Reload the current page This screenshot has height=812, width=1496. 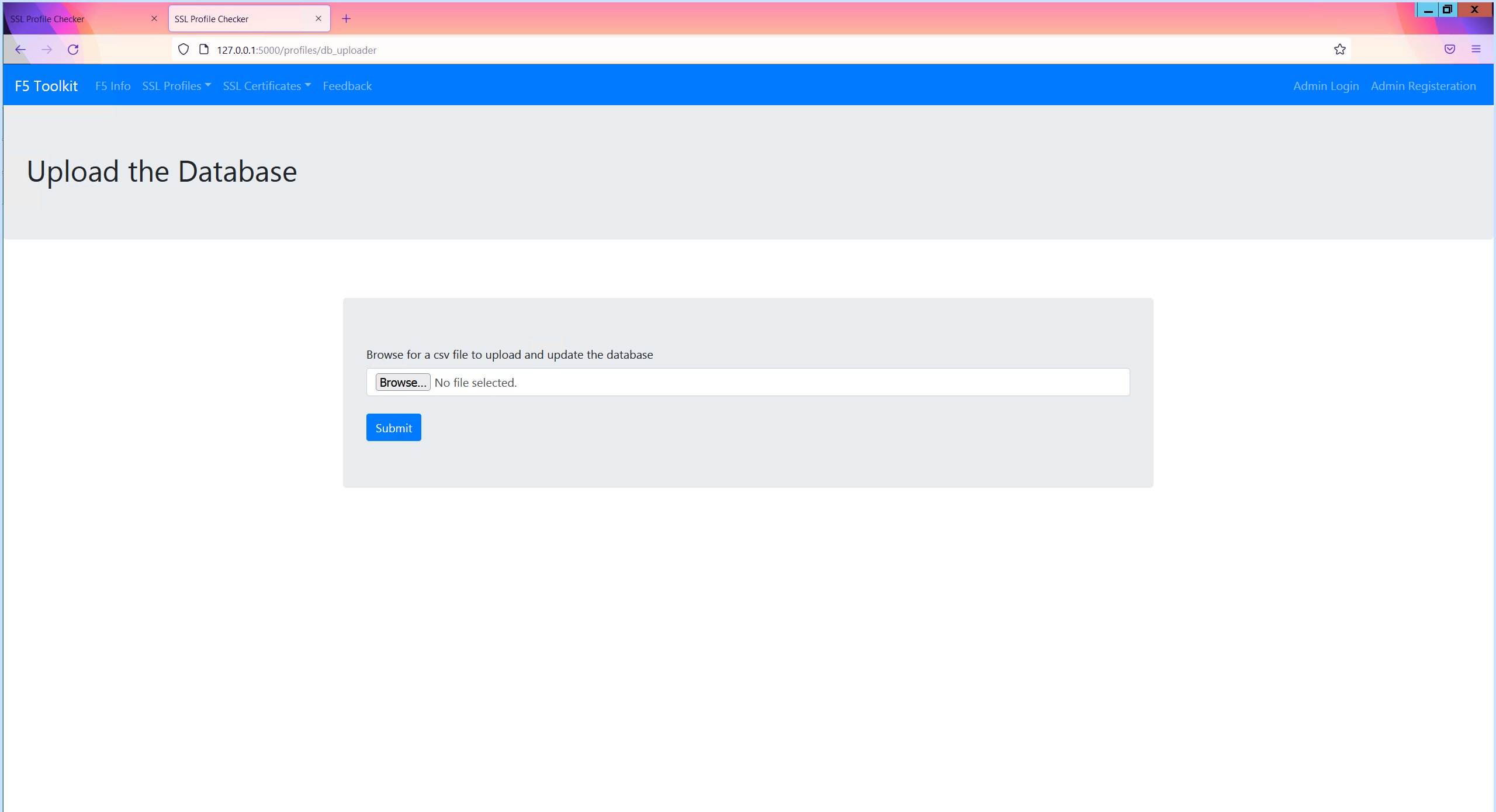[73, 50]
